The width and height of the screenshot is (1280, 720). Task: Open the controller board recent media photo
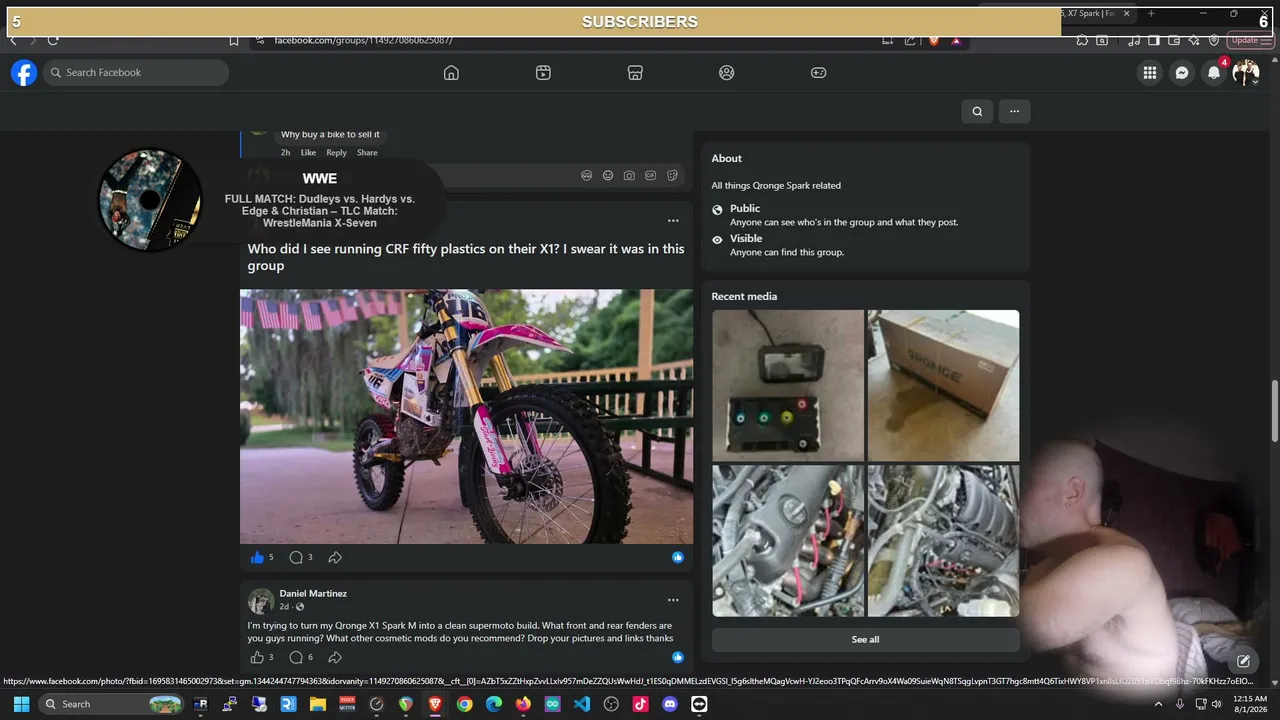click(788, 385)
